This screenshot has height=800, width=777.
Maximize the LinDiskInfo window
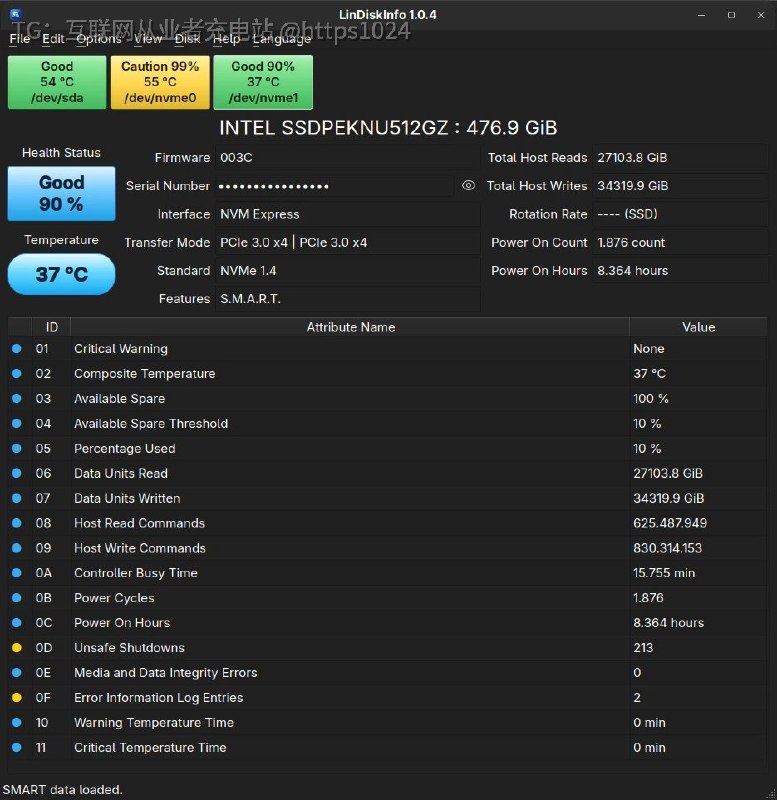(x=731, y=15)
